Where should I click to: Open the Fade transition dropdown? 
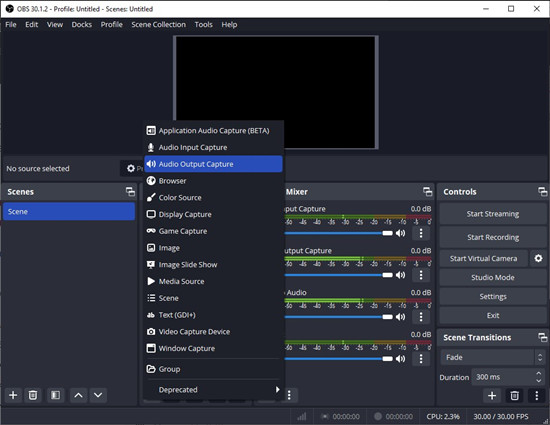point(492,357)
